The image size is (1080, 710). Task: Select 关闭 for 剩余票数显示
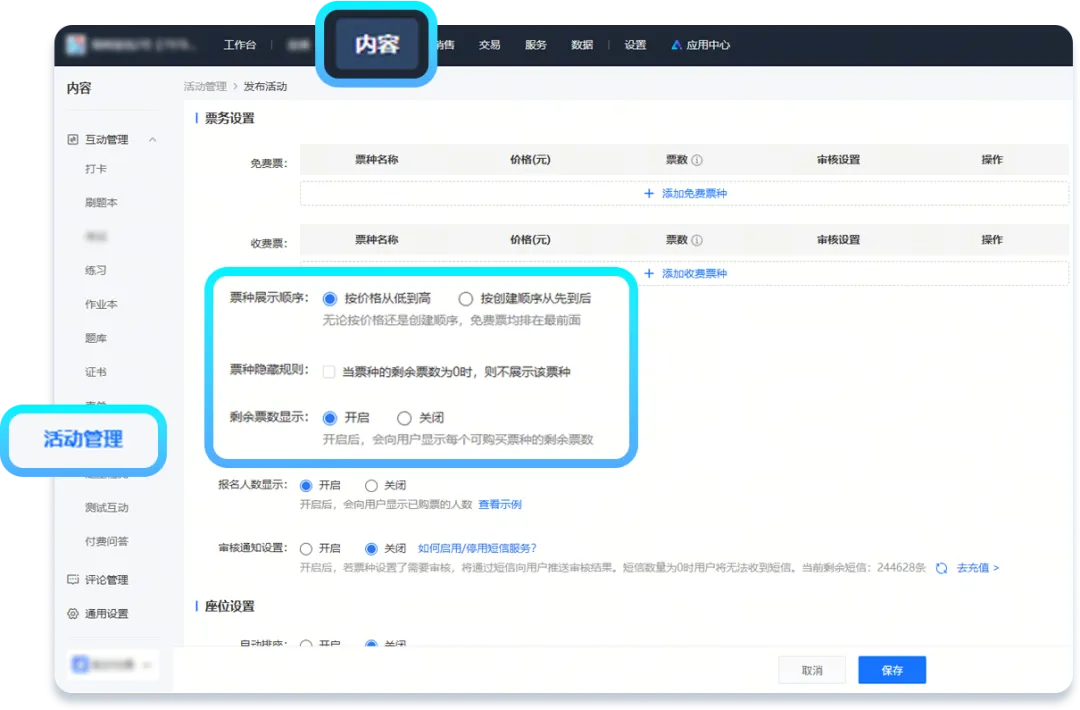404,418
